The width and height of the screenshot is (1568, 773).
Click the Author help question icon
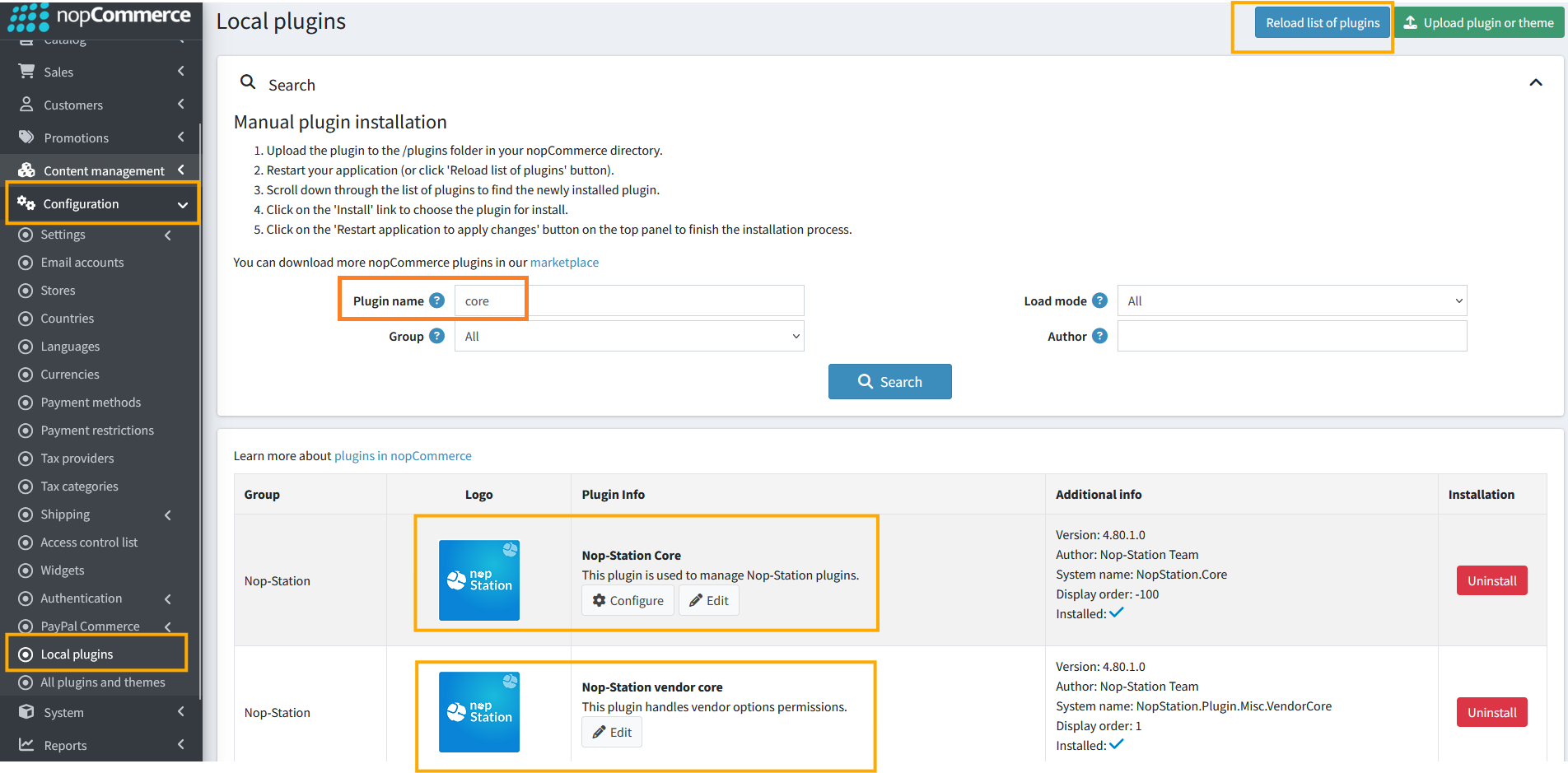pos(1099,336)
